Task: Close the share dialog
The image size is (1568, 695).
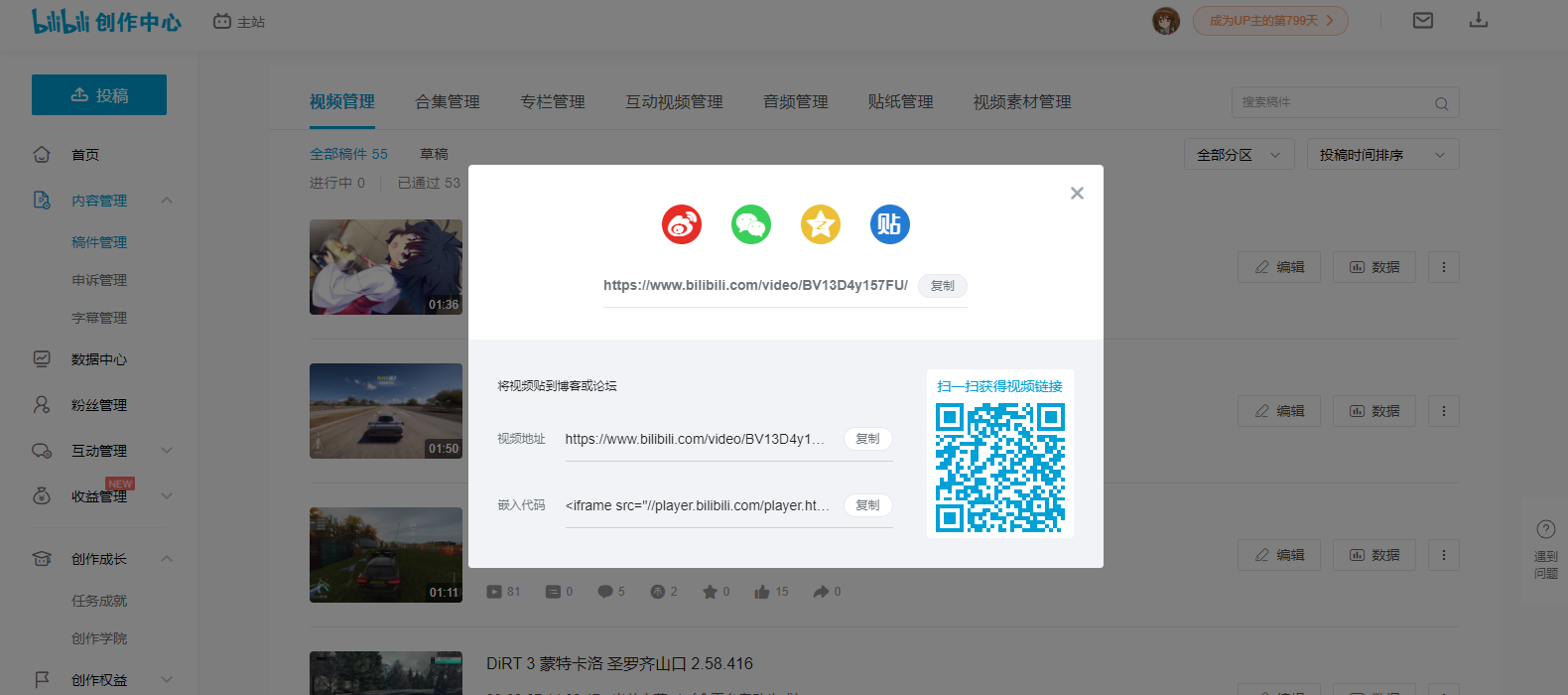Action: (1077, 194)
